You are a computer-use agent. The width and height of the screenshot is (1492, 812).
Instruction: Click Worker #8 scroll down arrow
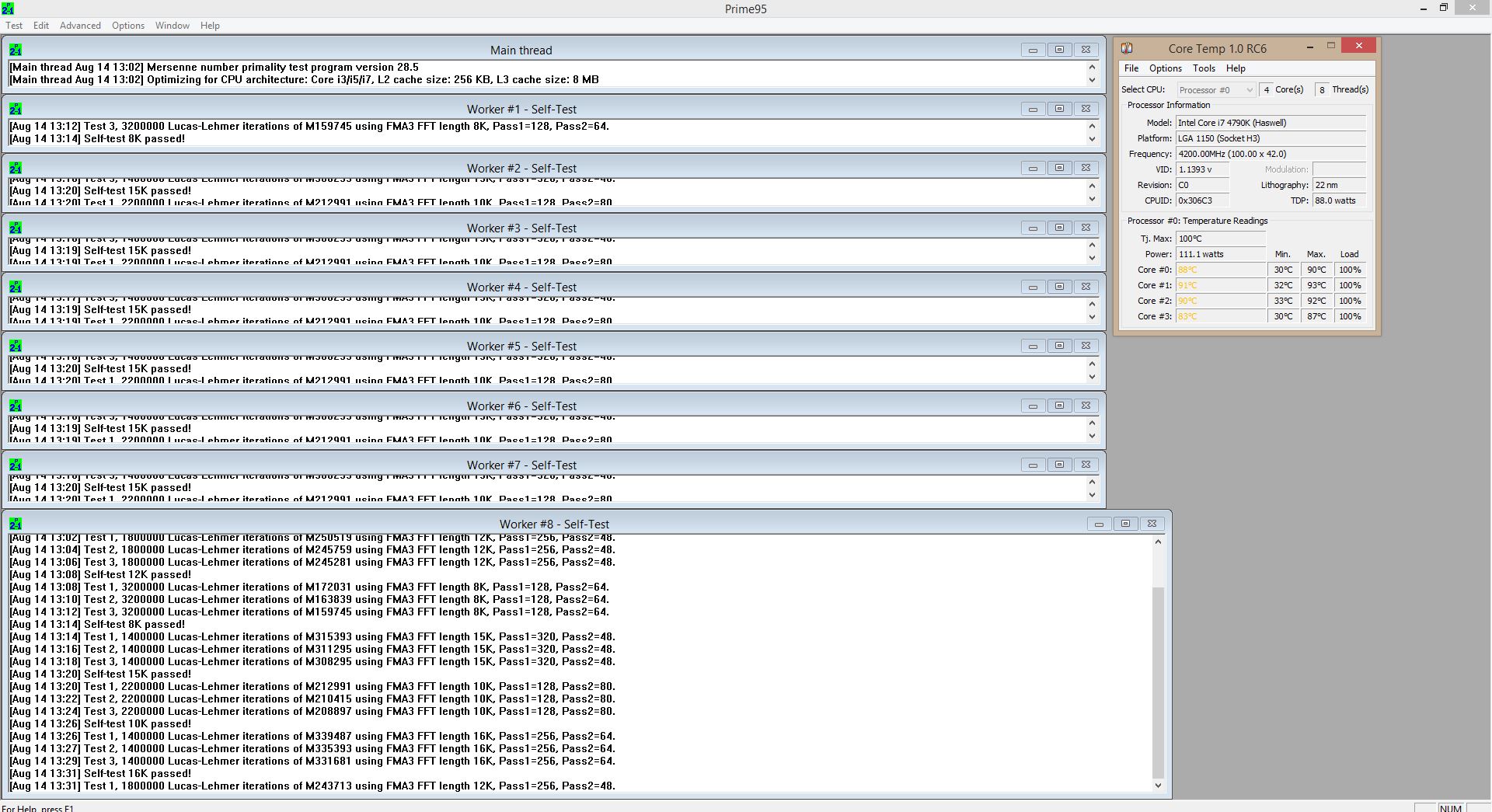pyautogui.click(x=1158, y=786)
